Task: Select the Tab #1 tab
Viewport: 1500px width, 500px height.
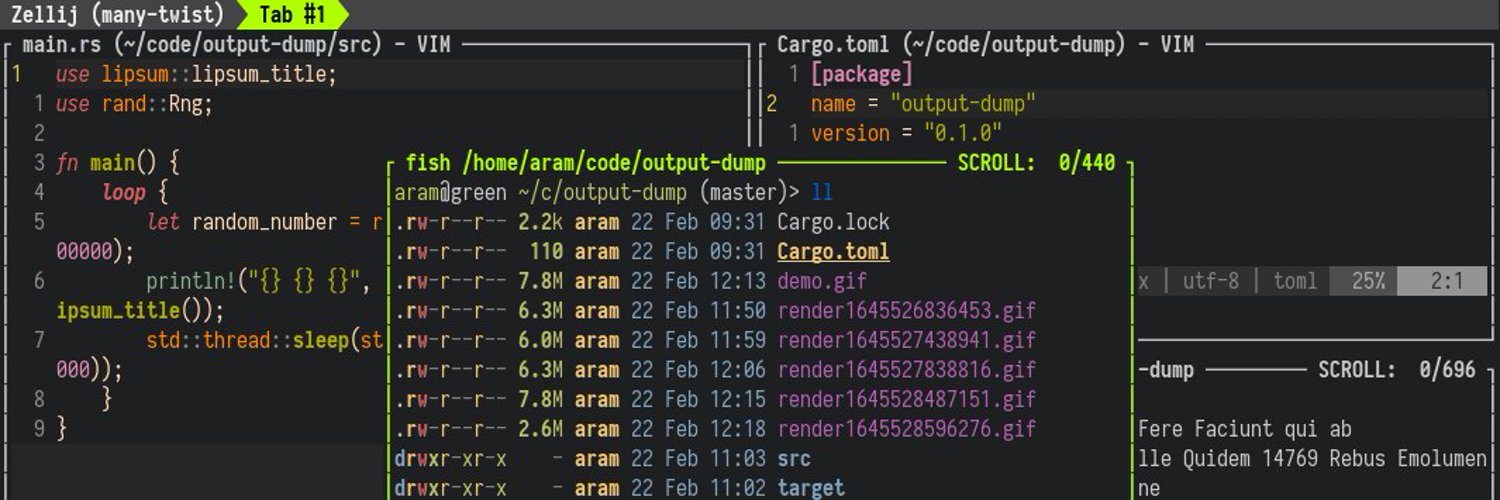Action: [x=292, y=14]
